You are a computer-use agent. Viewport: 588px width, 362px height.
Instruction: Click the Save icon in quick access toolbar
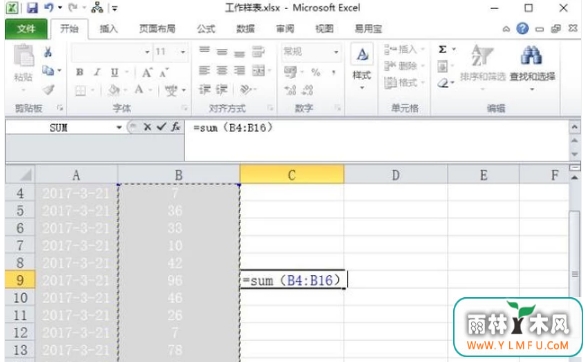point(32,8)
